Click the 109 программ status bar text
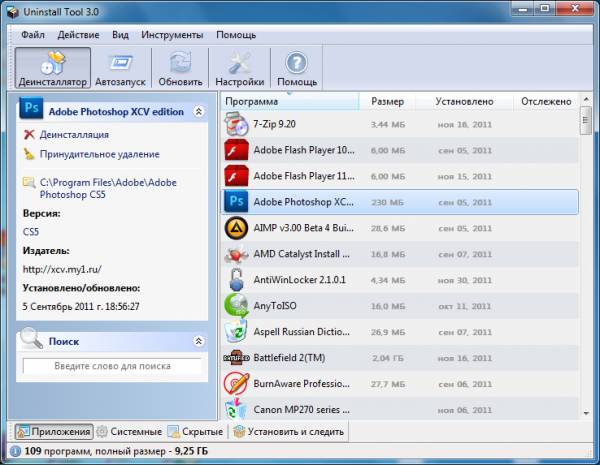The width and height of the screenshot is (600, 465). pyautogui.click(x=116, y=451)
